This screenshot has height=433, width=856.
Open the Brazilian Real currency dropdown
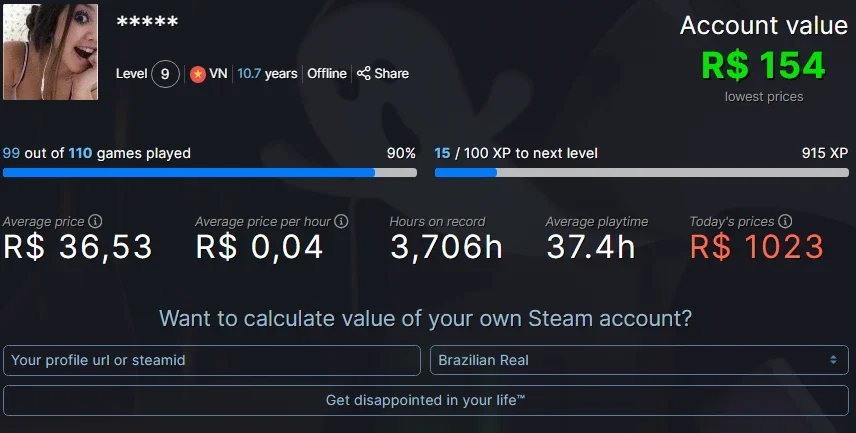click(x=639, y=360)
